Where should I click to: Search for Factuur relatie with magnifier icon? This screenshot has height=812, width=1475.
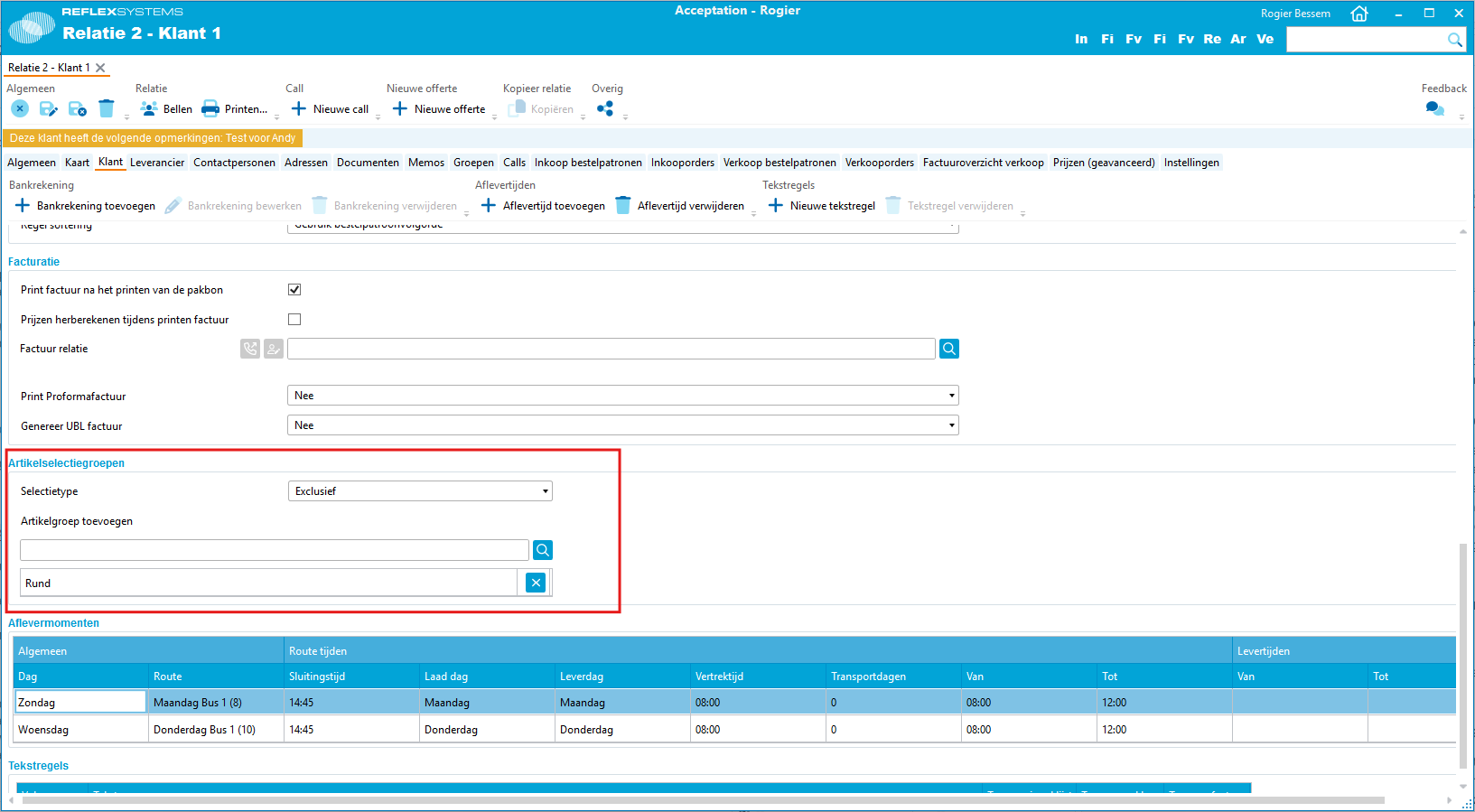coord(948,349)
